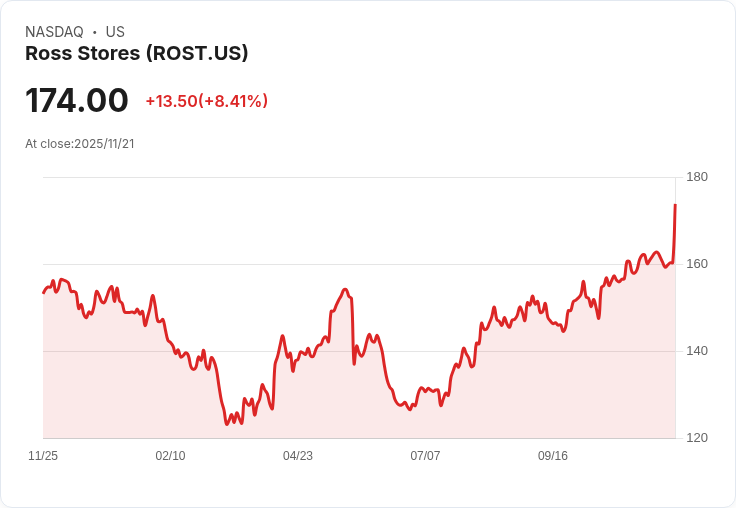Select the +13.50(+8.41%) price change text
This screenshot has width=736, height=508.
point(206,101)
